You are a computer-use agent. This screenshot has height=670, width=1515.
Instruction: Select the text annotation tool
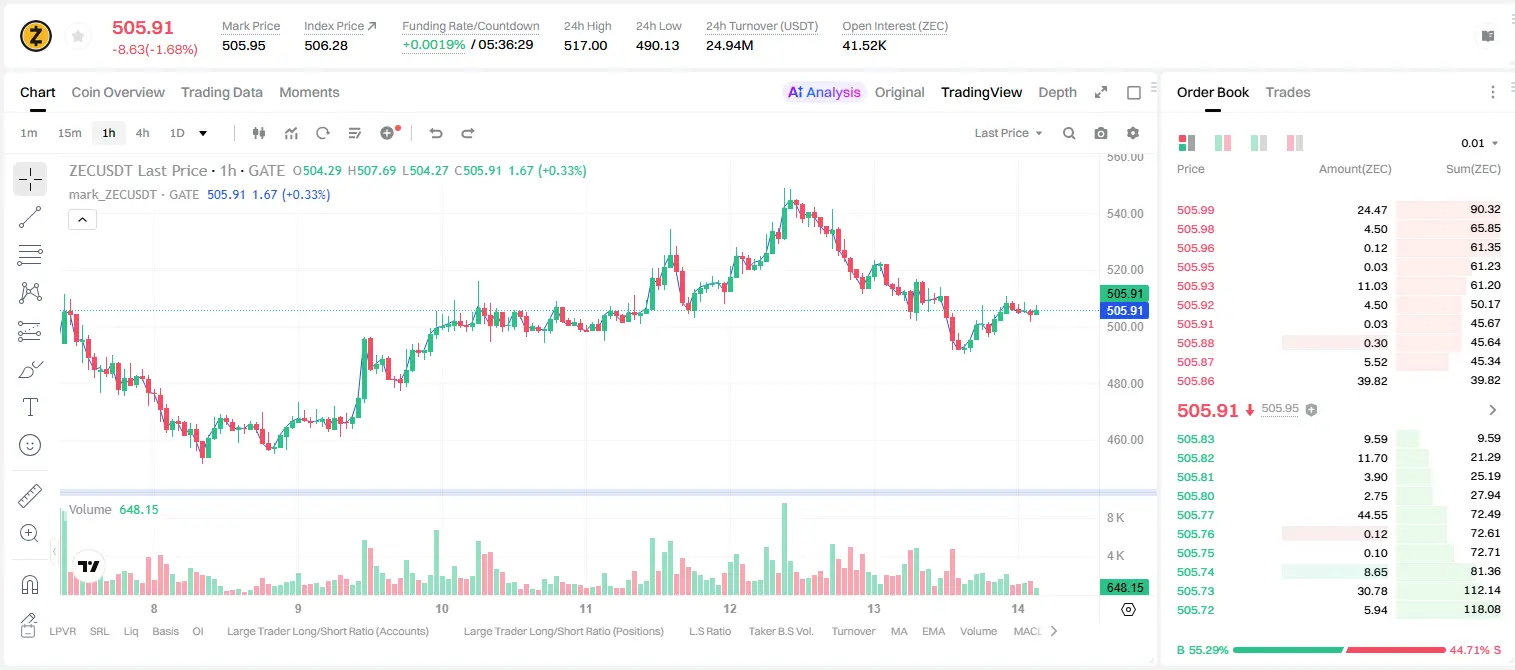[30, 407]
